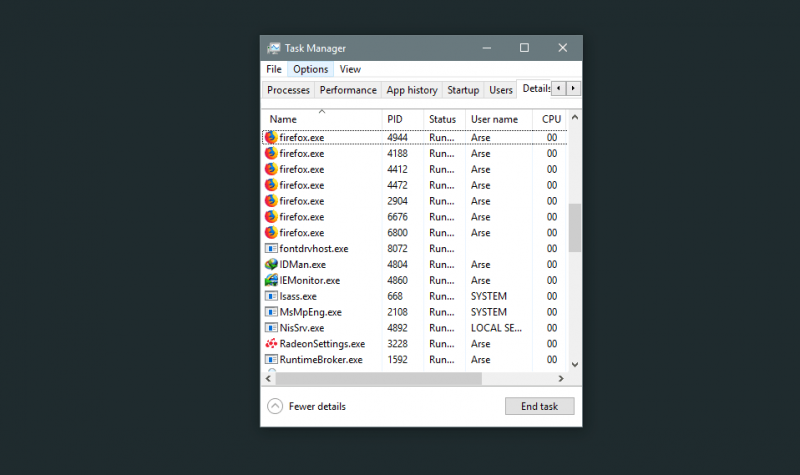Collapse view with Fewer details arrow icon
Viewport: 800px width, 475px height.
pyautogui.click(x=275, y=406)
